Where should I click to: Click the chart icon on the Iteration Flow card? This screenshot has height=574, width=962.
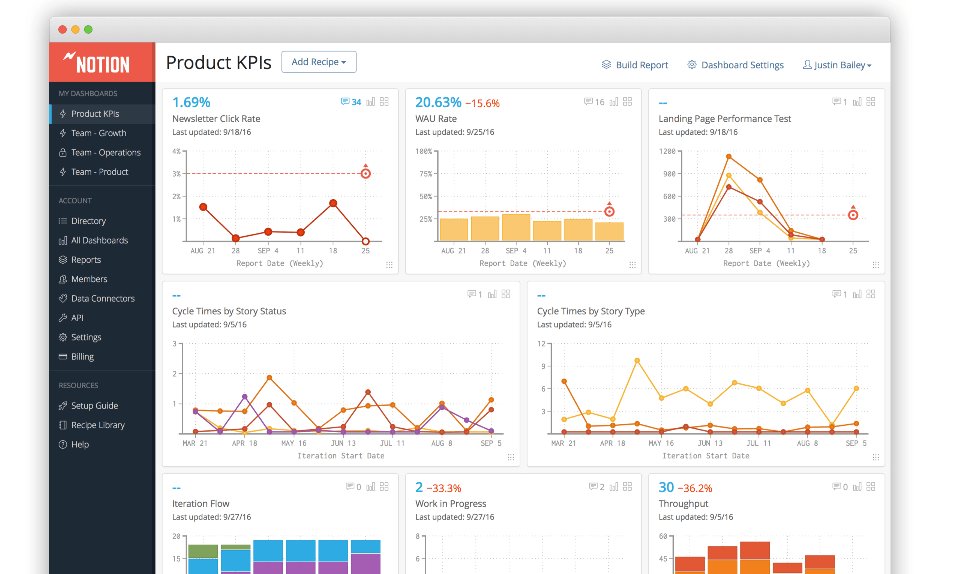371,487
